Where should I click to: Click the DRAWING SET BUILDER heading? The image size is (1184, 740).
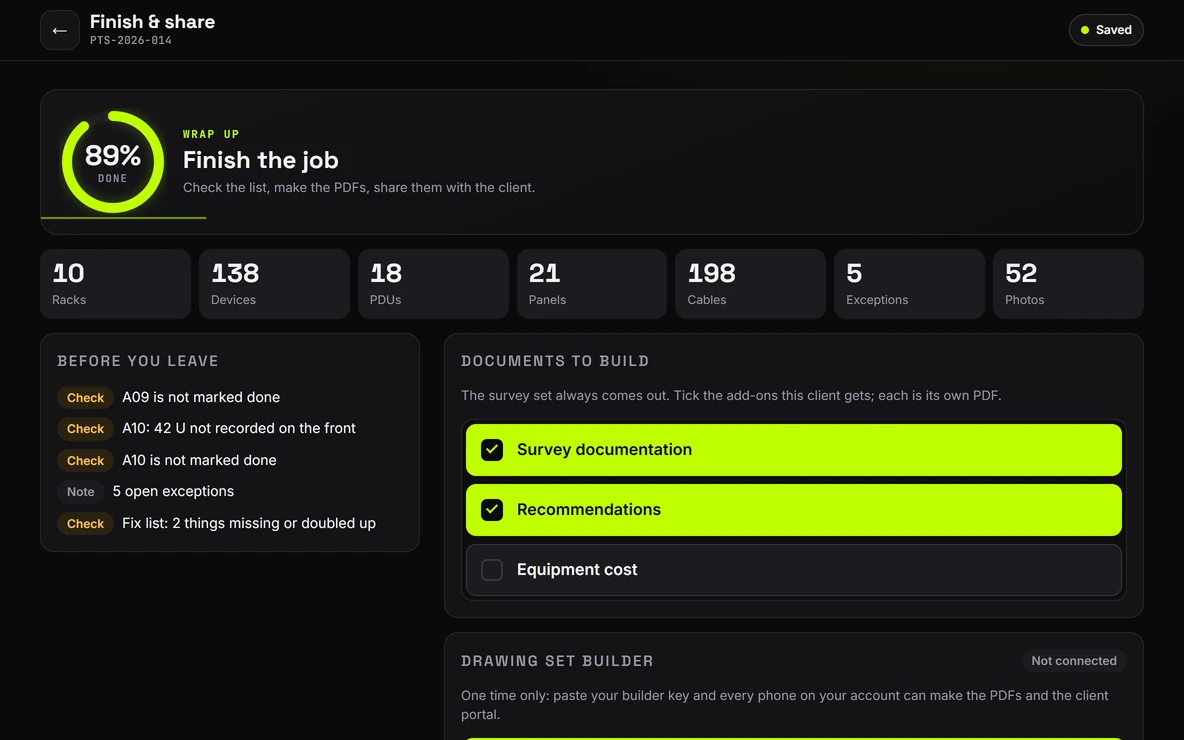[x=557, y=661]
